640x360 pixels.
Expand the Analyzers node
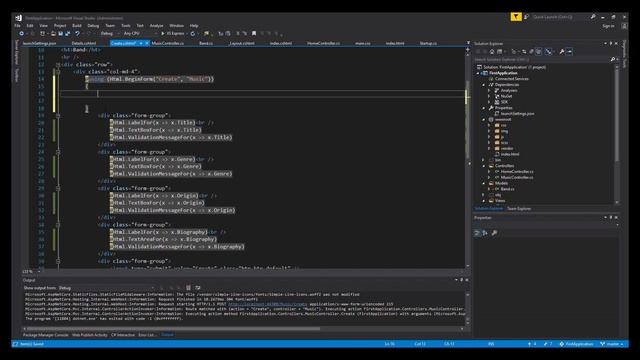click(489, 91)
